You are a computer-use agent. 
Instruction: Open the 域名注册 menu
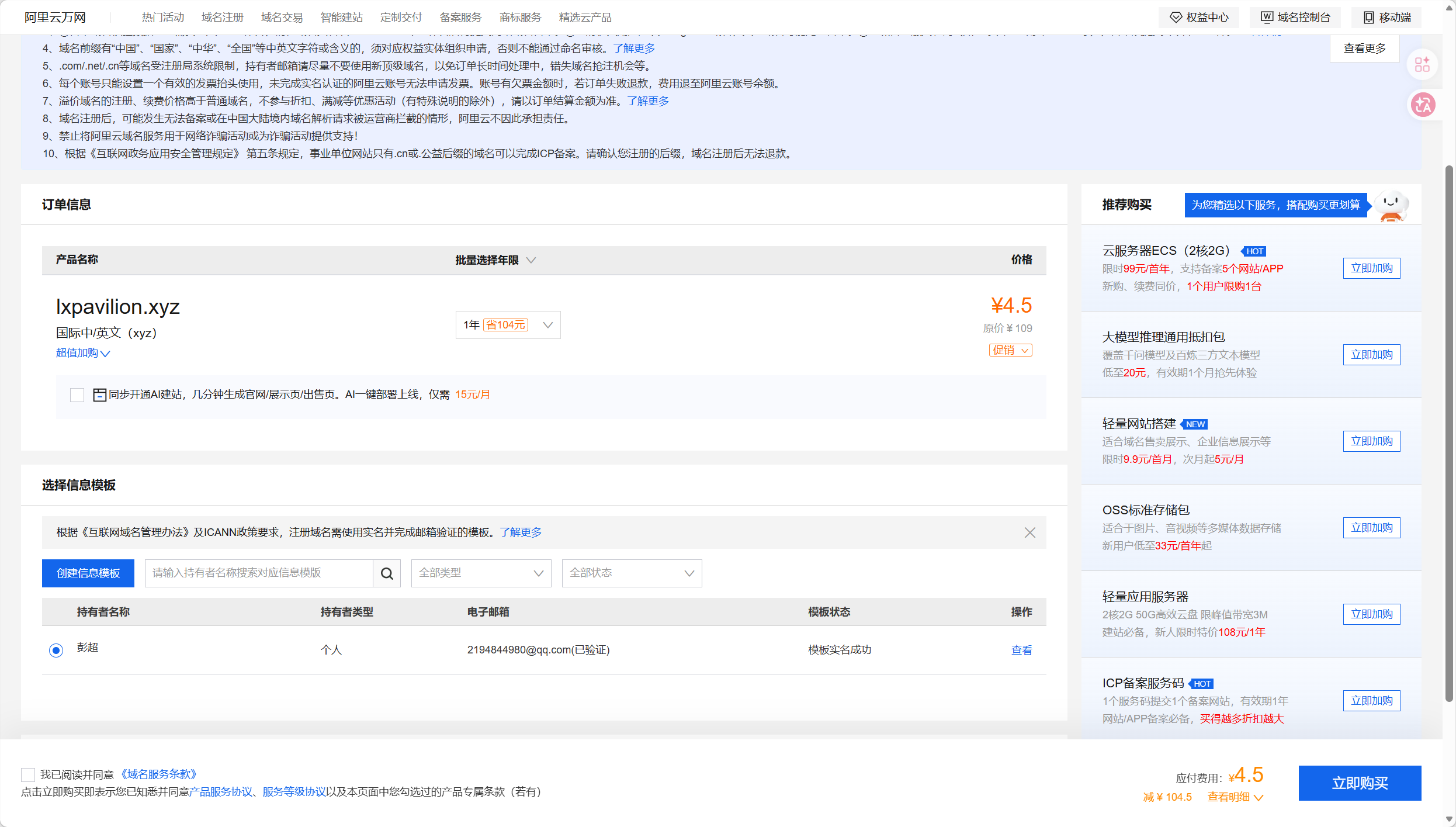coord(223,18)
